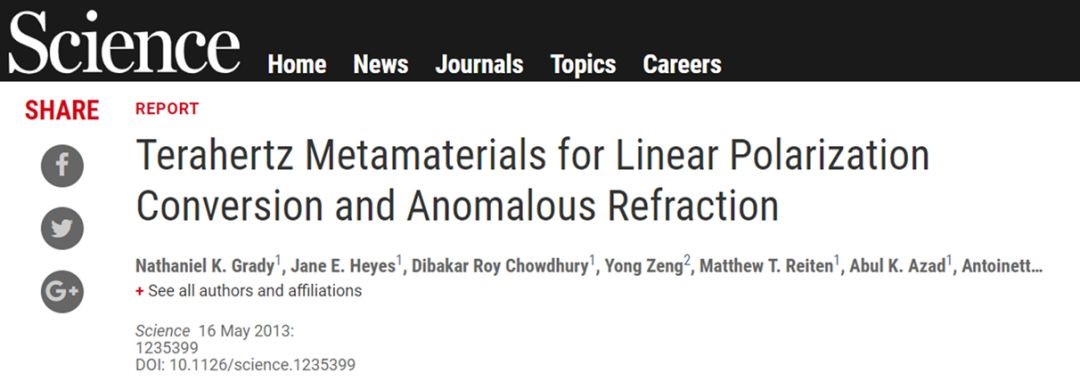
Task: Open the News menu item
Action: tap(381, 65)
